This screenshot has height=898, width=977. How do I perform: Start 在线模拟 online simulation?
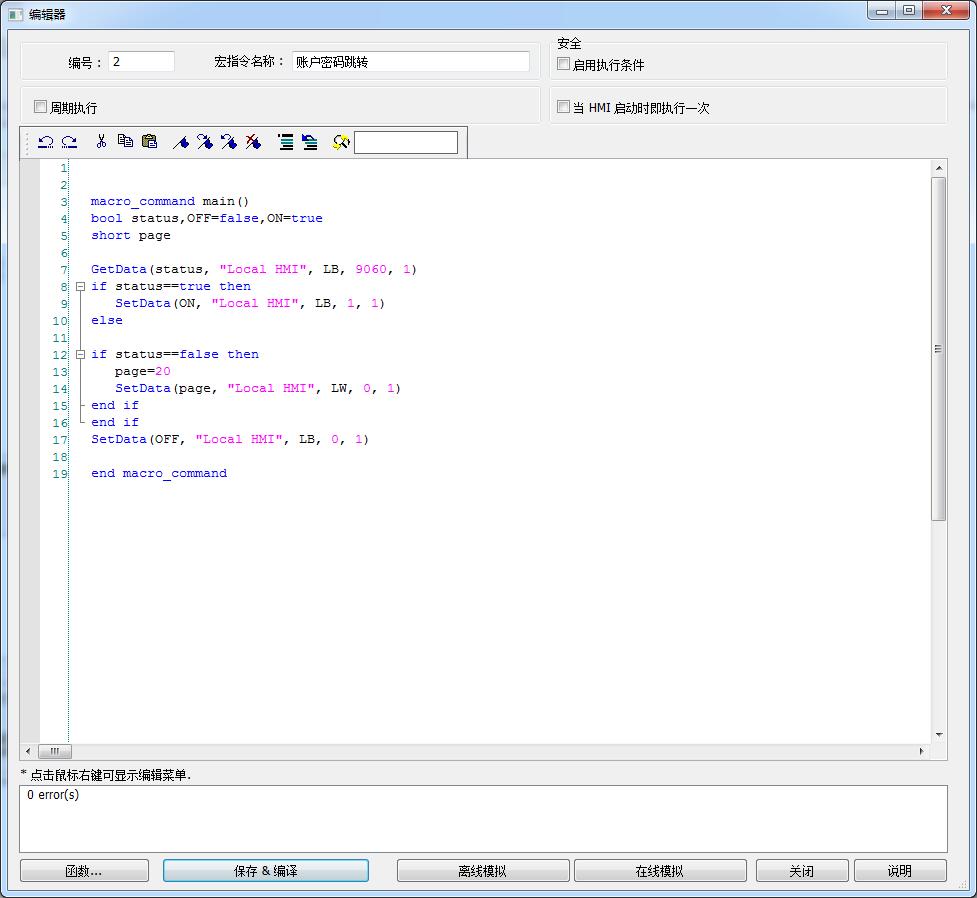(660, 871)
